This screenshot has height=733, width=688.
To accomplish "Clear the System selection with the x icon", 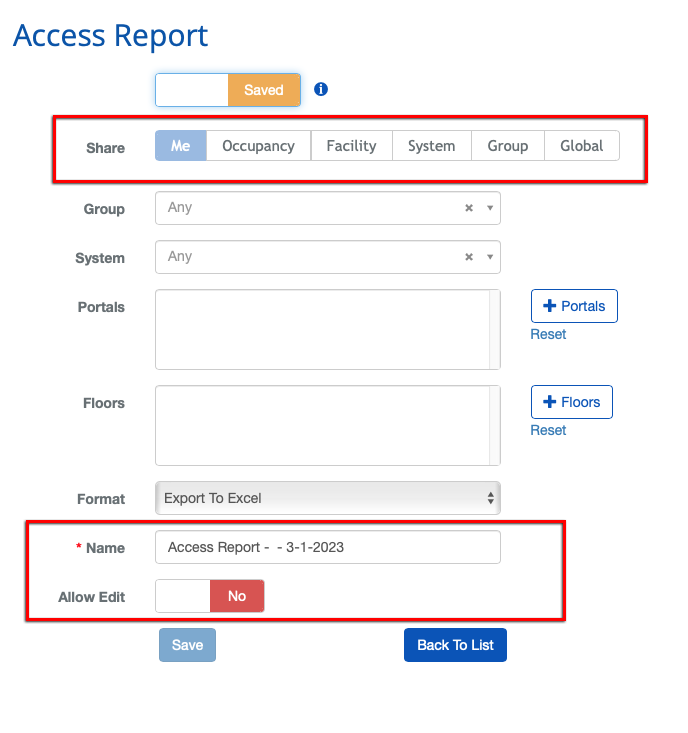I will coord(468,257).
